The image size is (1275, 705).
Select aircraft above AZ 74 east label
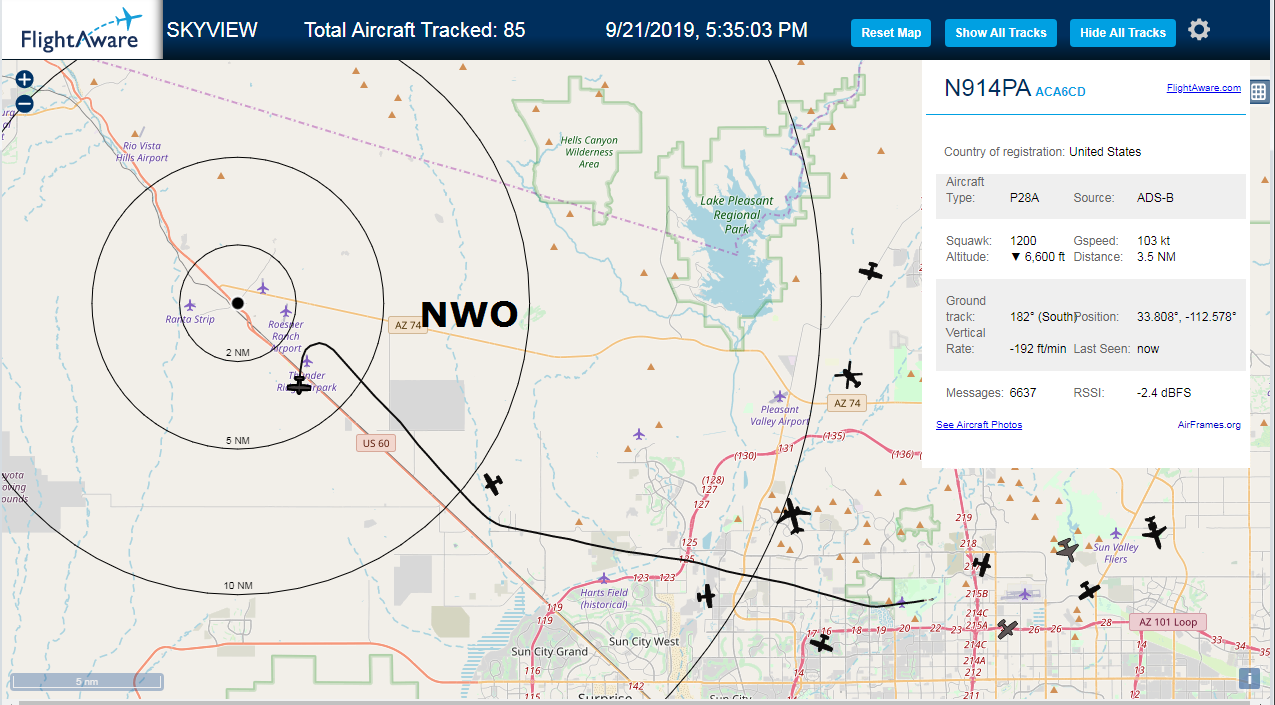tap(849, 375)
